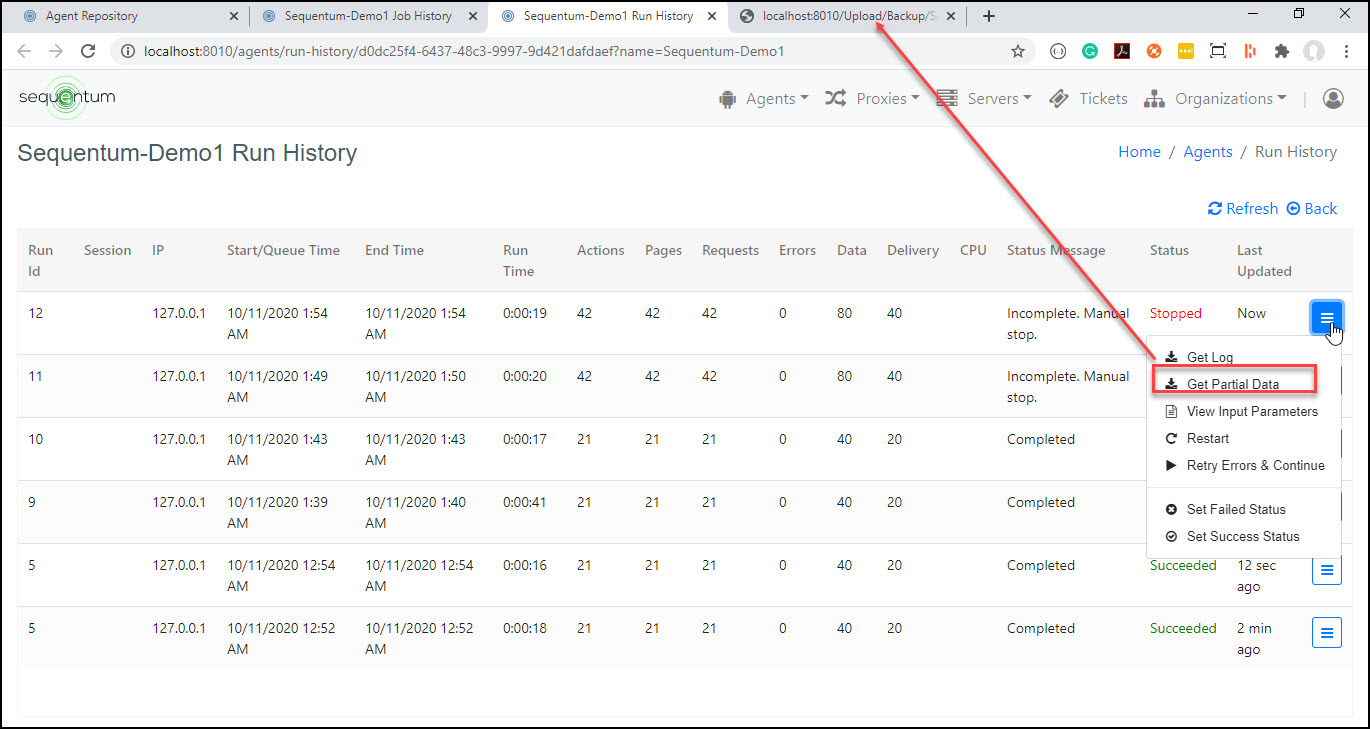Image resolution: width=1370 pixels, height=729 pixels.
Task: Open action menu for run 12
Action: 1326,318
